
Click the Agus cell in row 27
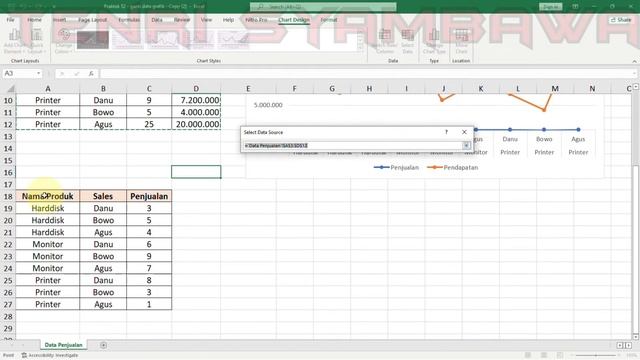click(x=103, y=304)
